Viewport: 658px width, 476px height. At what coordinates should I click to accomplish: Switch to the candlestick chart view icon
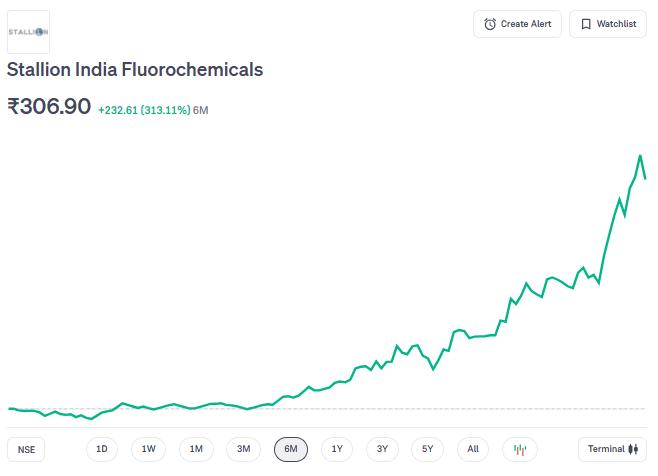(x=519, y=449)
